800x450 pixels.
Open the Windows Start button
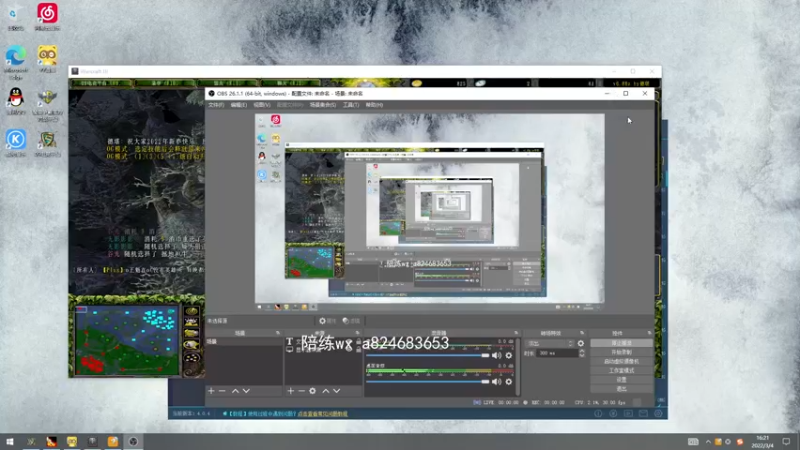pos(10,442)
